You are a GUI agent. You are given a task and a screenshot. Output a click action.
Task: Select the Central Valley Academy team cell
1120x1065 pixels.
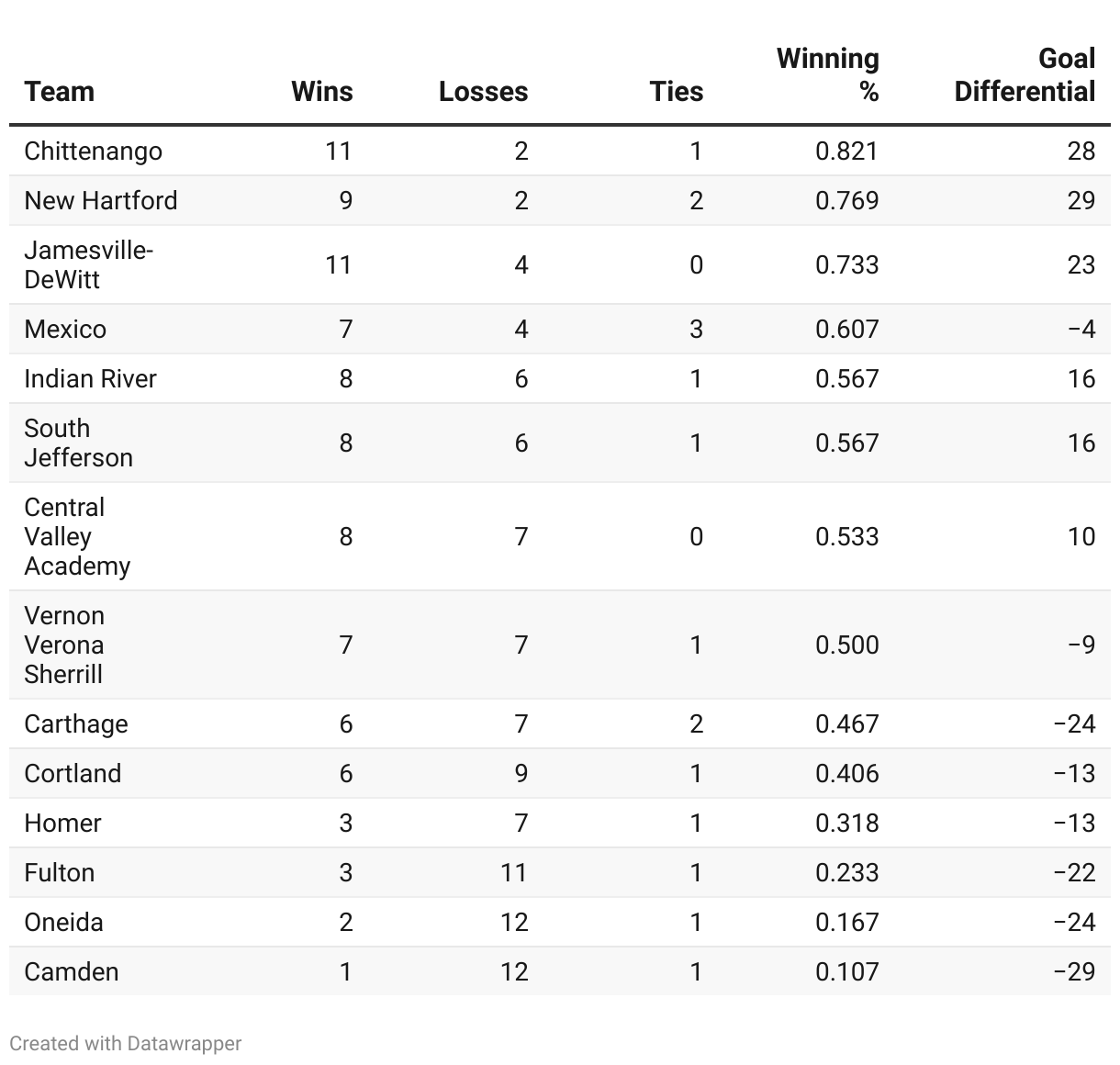[x=77, y=537]
